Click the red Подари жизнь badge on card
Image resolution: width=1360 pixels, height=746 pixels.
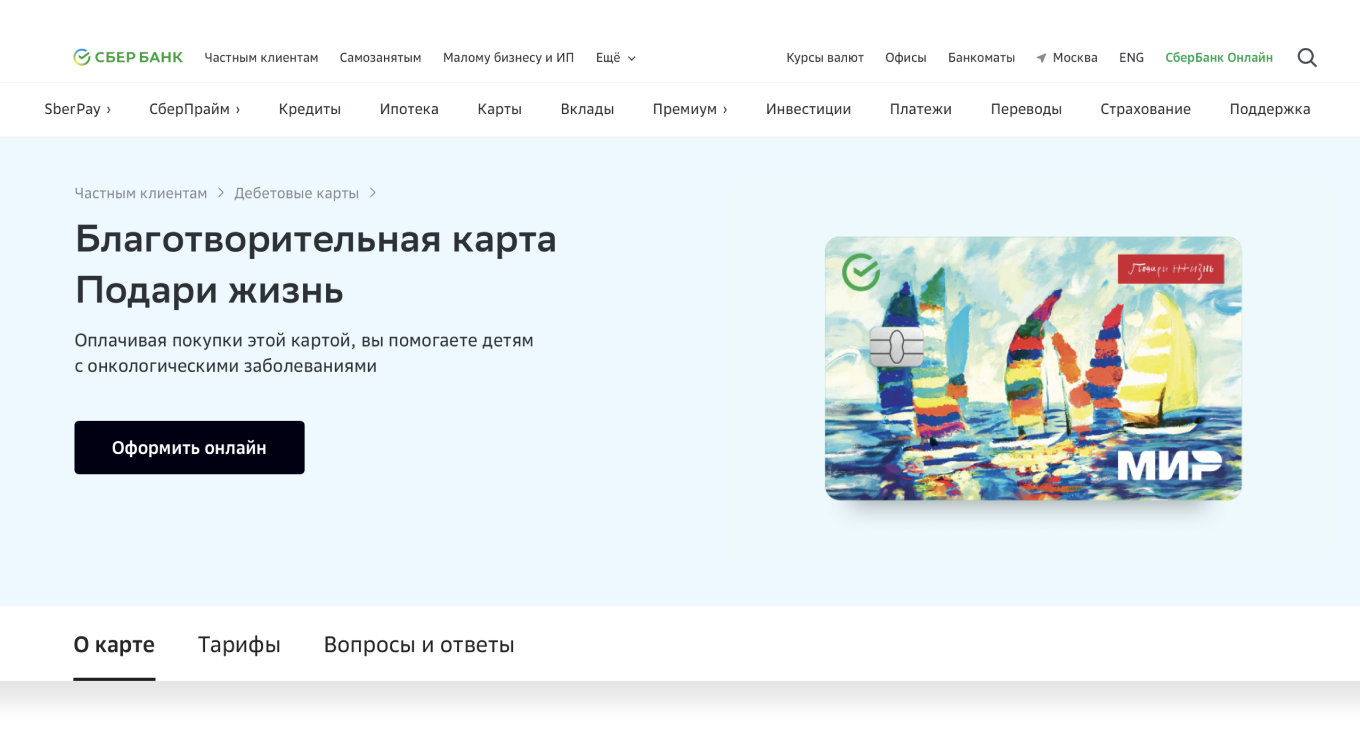click(1172, 269)
